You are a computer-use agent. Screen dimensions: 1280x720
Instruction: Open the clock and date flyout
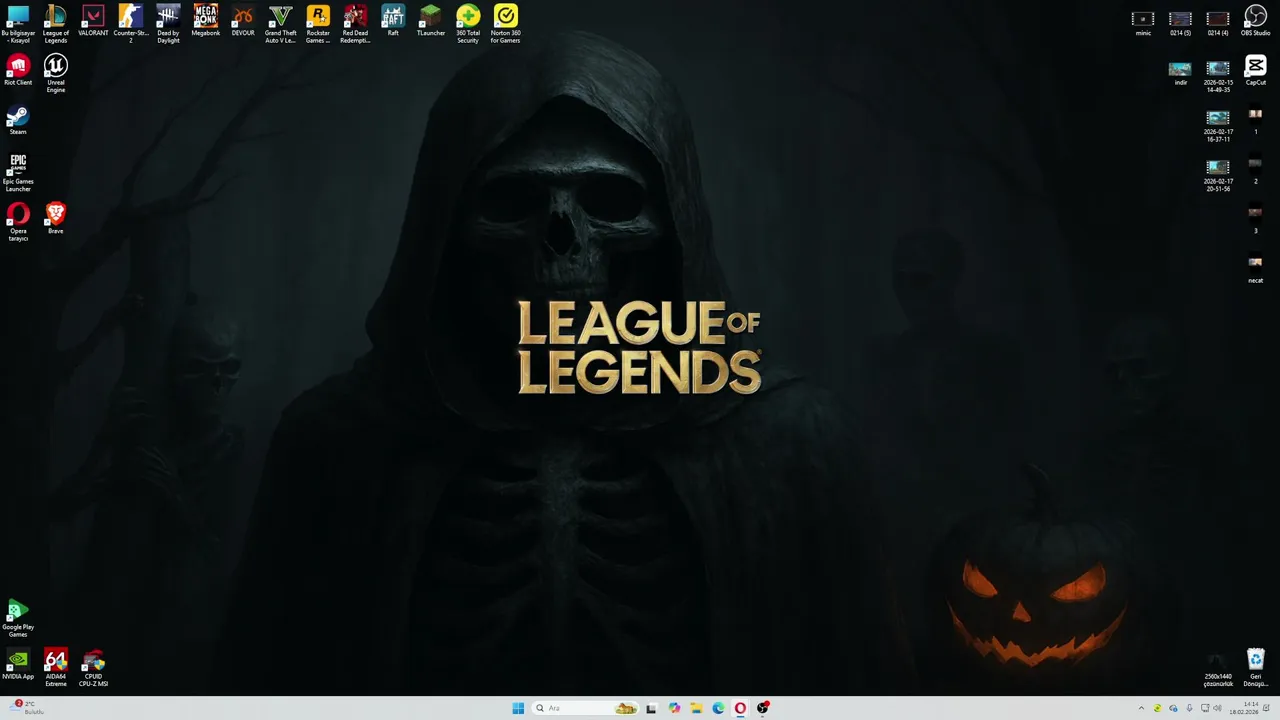pyautogui.click(x=1244, y=708)
